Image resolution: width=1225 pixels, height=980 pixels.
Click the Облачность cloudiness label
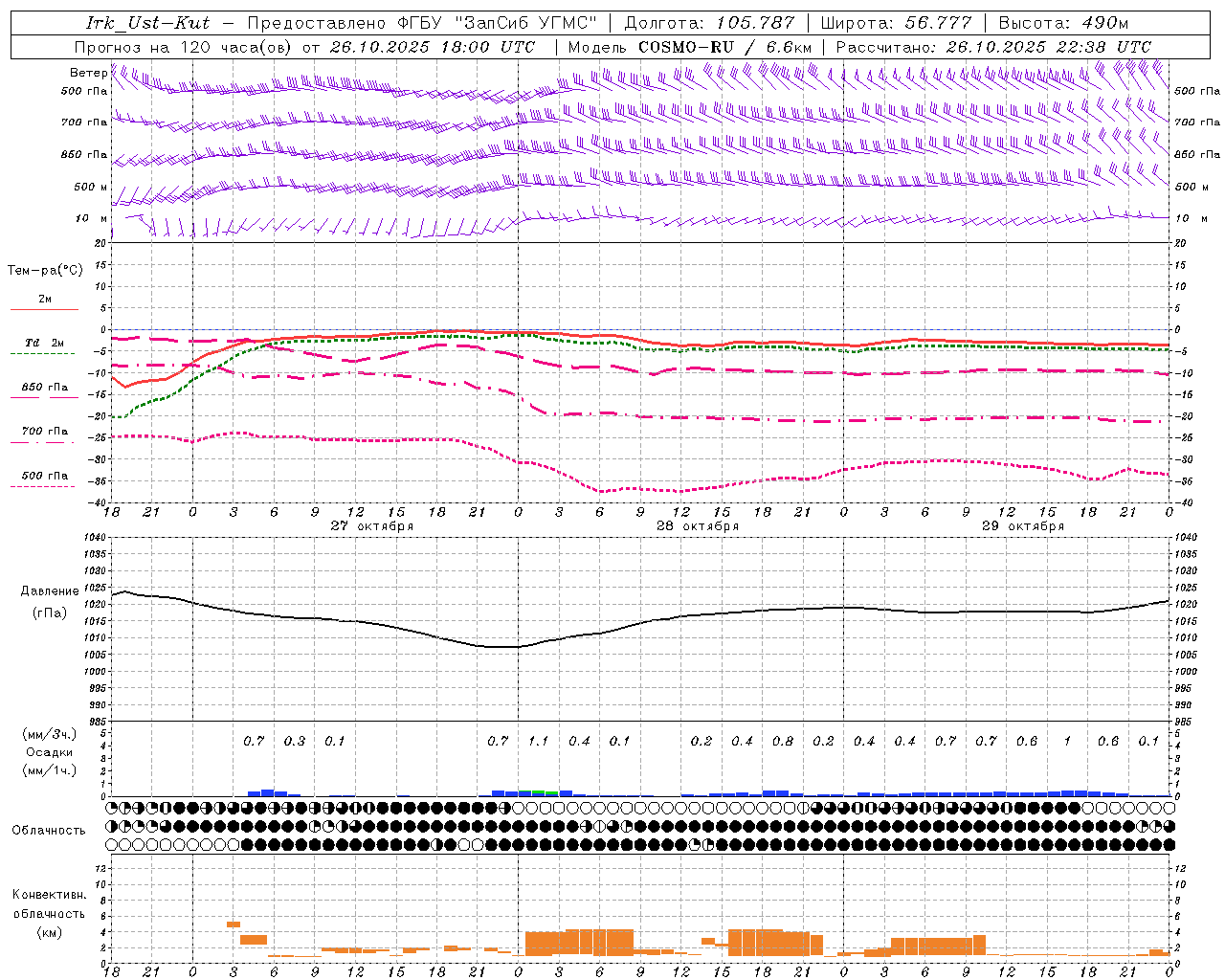point(49,830)
